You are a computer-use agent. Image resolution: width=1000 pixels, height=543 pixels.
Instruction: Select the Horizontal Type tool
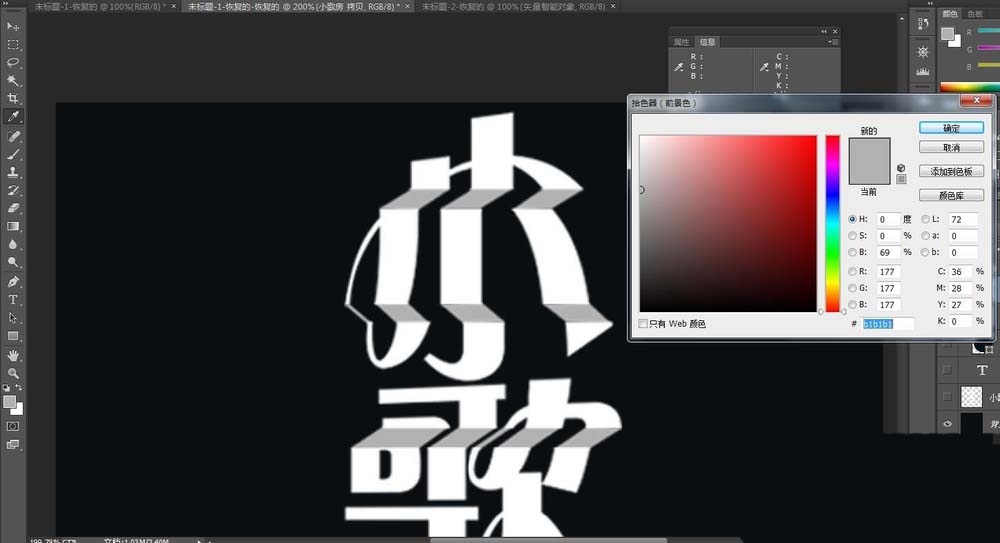coord(13,299)
